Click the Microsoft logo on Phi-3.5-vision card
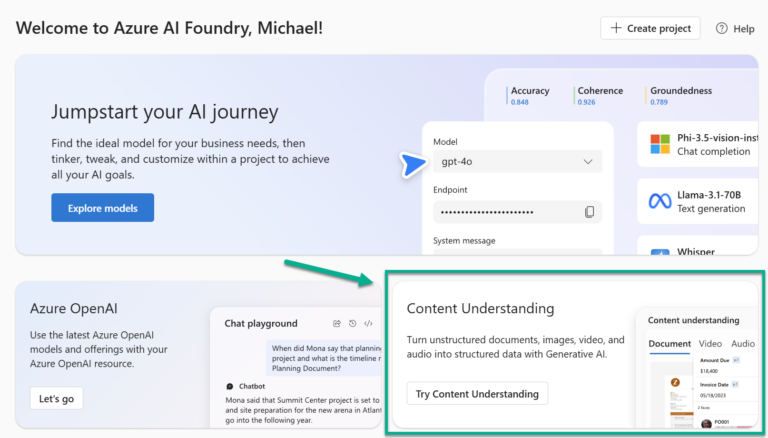 click(660, 144)
